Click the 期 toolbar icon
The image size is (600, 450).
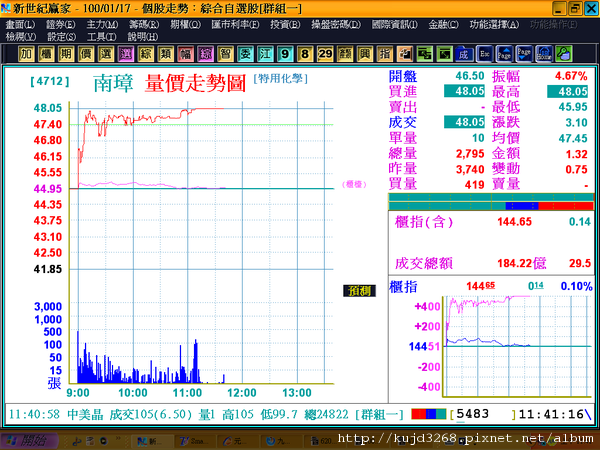tap(66, 54)
